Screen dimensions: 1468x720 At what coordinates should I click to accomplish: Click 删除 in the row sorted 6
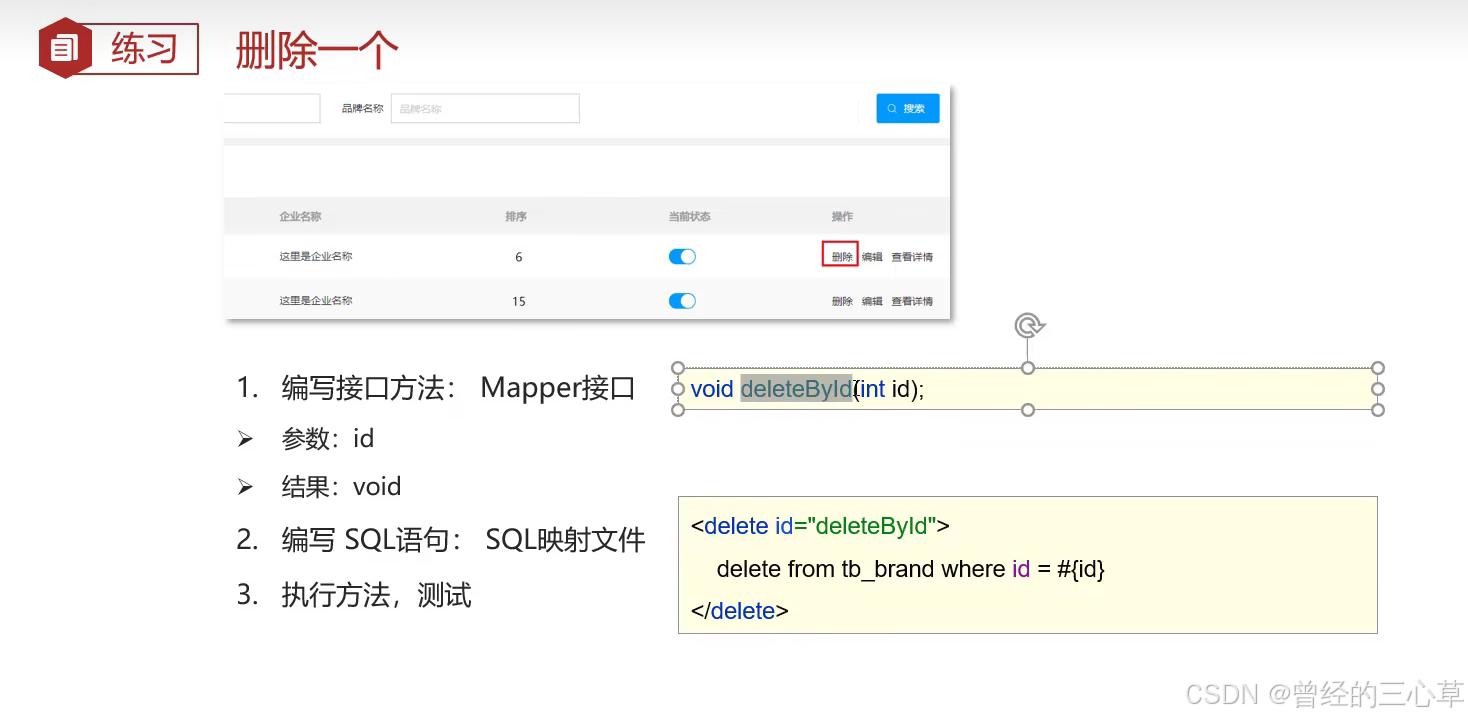[x=842, y=257]
